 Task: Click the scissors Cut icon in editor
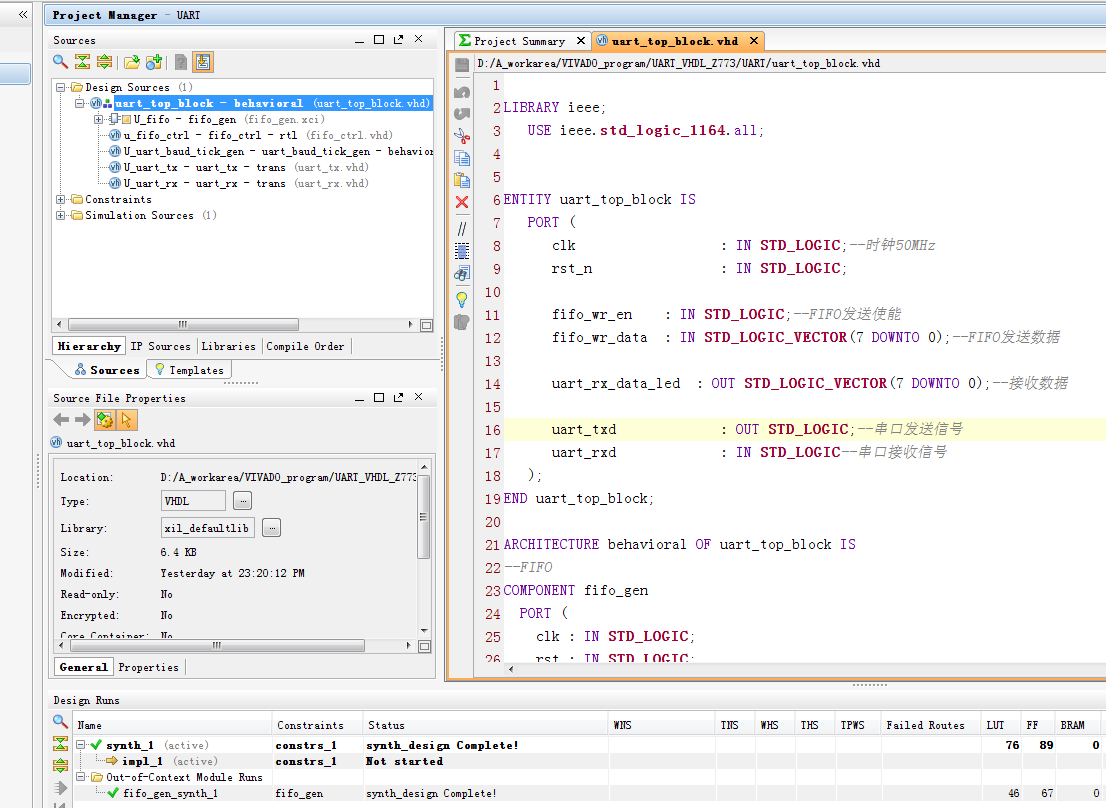(x=461, y=134)
